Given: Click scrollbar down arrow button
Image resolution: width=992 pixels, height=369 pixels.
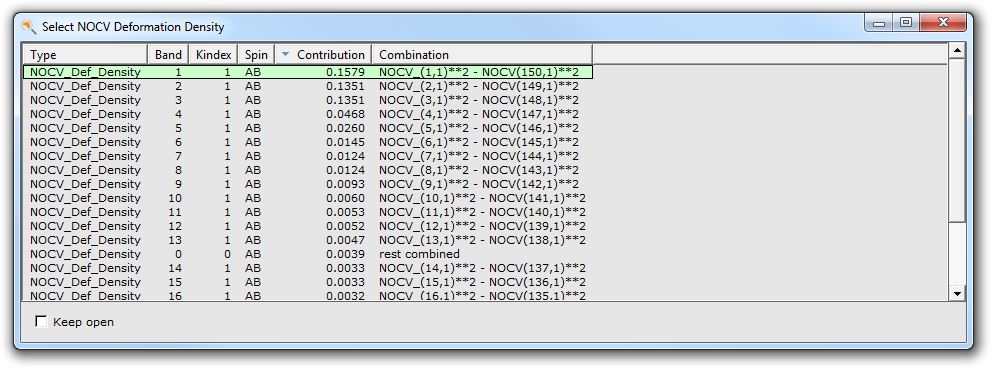Looking at the screenshot, I should (x=957, y=293).
